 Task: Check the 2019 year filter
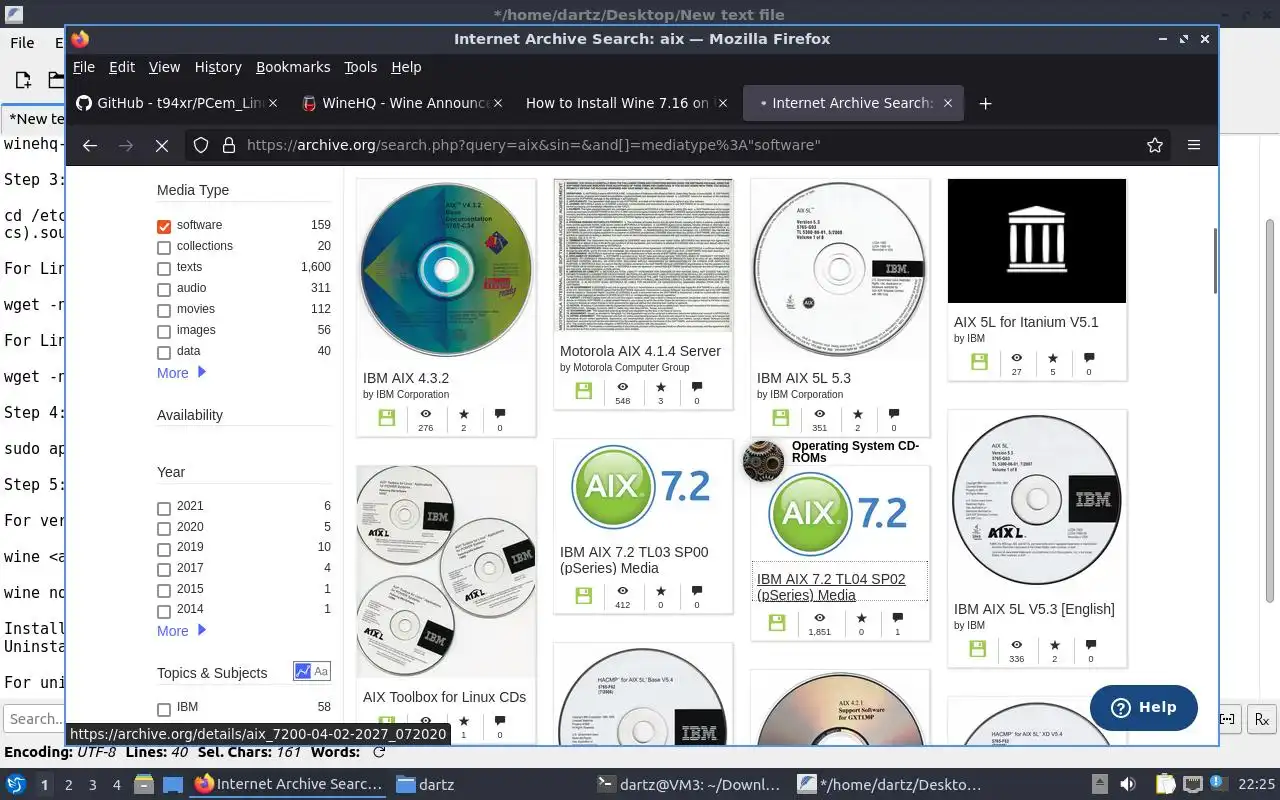[164, 549]
